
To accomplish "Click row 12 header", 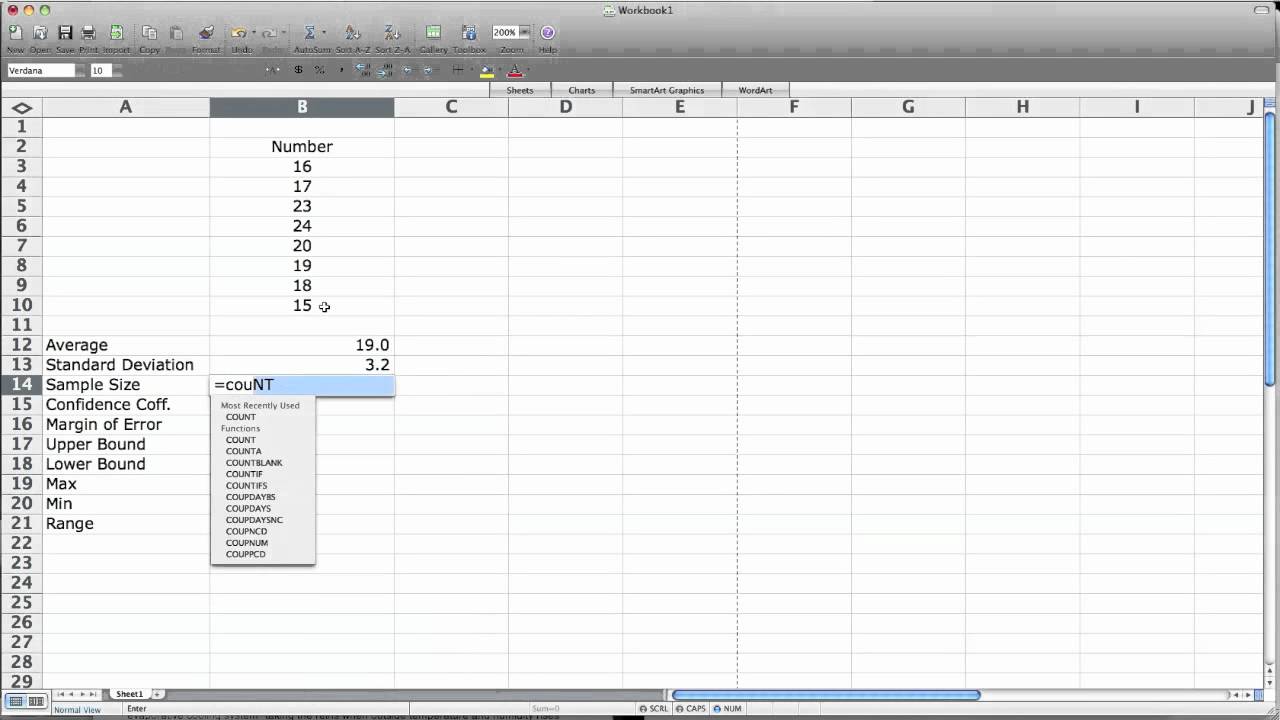I will [x=21, y=345].
